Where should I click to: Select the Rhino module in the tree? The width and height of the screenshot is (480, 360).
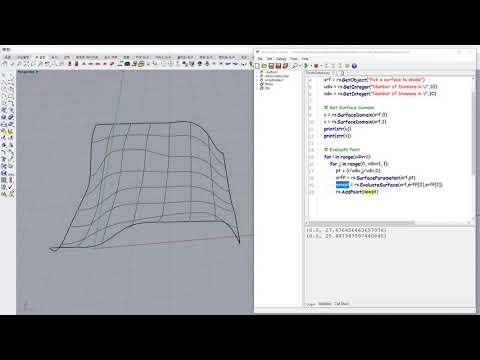269,84
